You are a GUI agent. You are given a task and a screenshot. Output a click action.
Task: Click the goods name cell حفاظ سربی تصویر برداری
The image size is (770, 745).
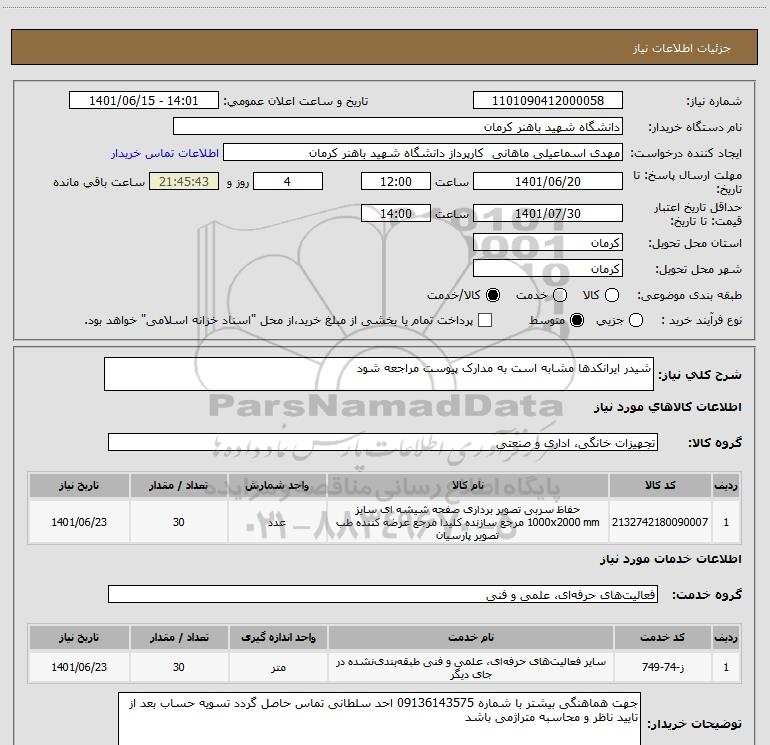tap(468, 522)
